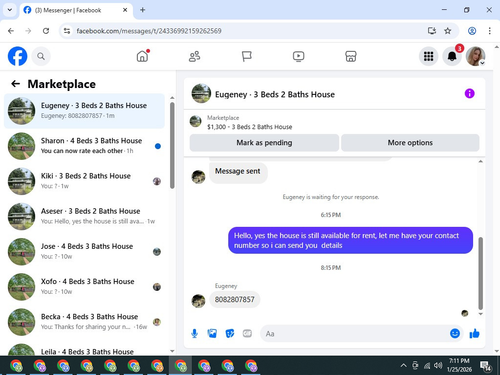Click Mark as pending button
Image resolution: width=500 pixels, height=375 pixels.
(264, 143)
